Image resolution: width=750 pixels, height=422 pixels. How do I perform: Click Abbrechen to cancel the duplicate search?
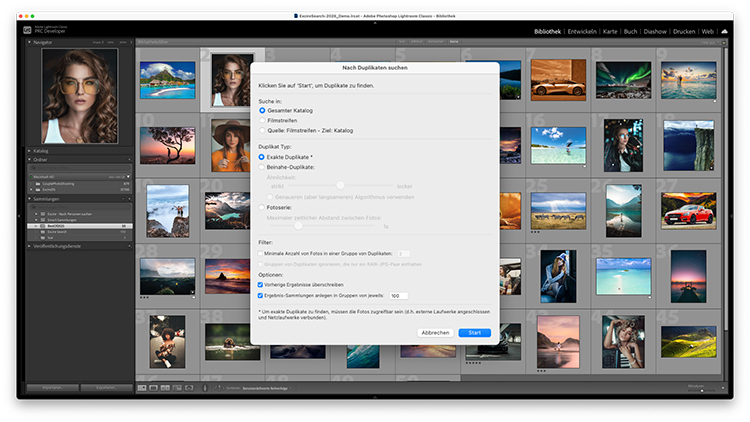(435, 332)
